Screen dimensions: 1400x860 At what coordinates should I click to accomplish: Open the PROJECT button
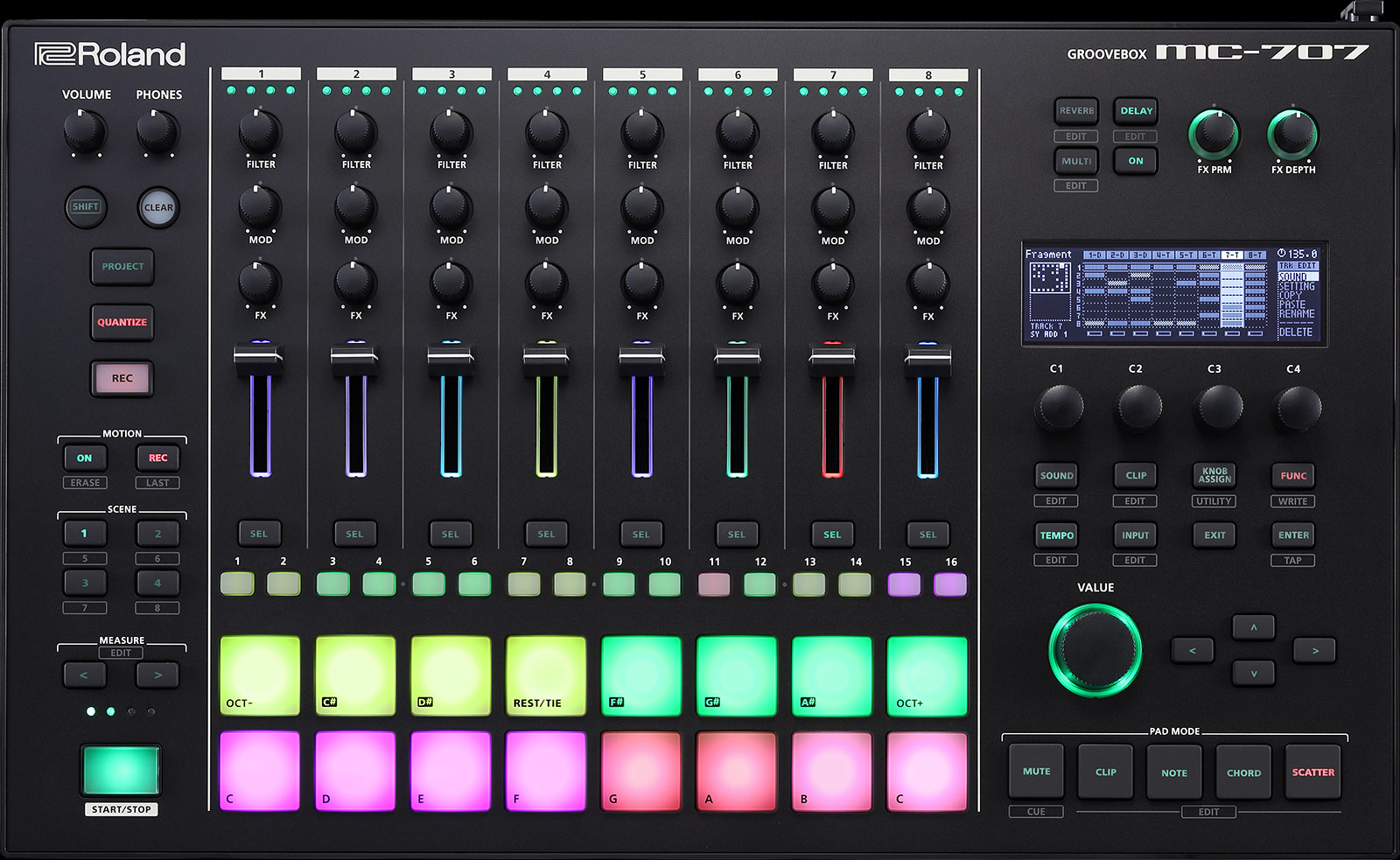point(122,267)
